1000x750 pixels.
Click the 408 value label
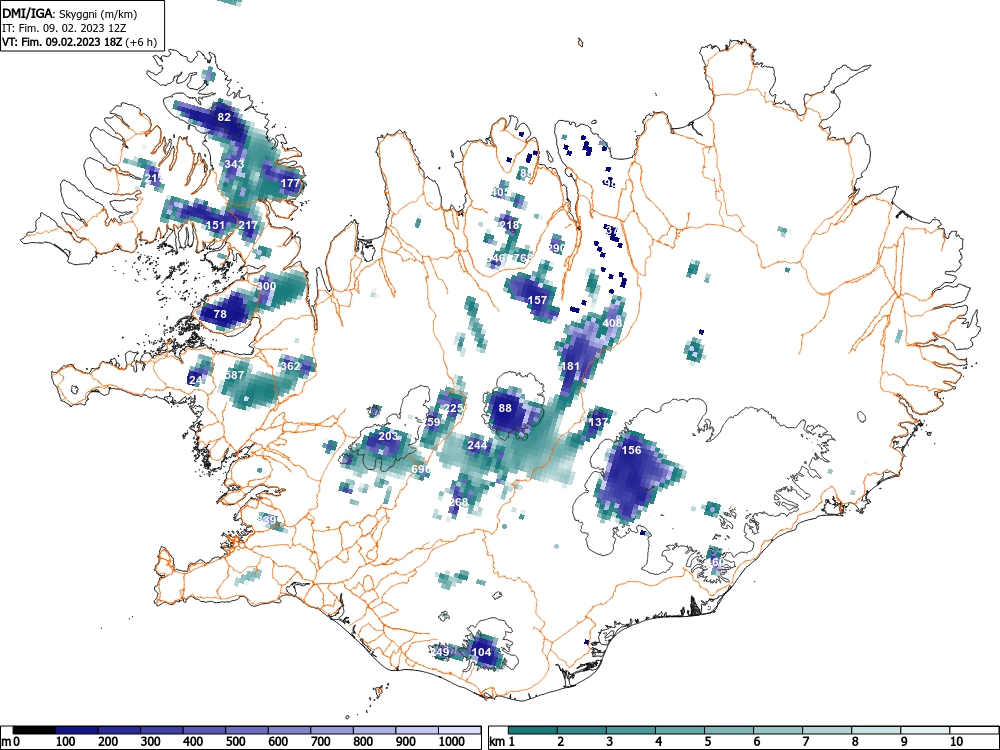(x=612, y=323)
